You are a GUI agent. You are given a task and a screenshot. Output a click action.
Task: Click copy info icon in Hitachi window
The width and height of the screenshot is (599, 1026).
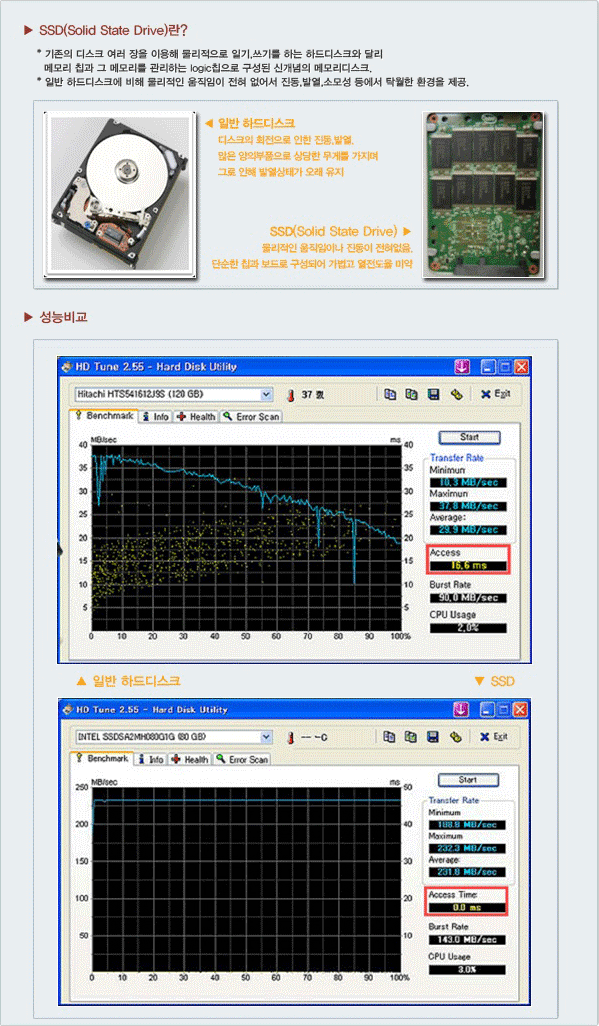click(390, 394)
